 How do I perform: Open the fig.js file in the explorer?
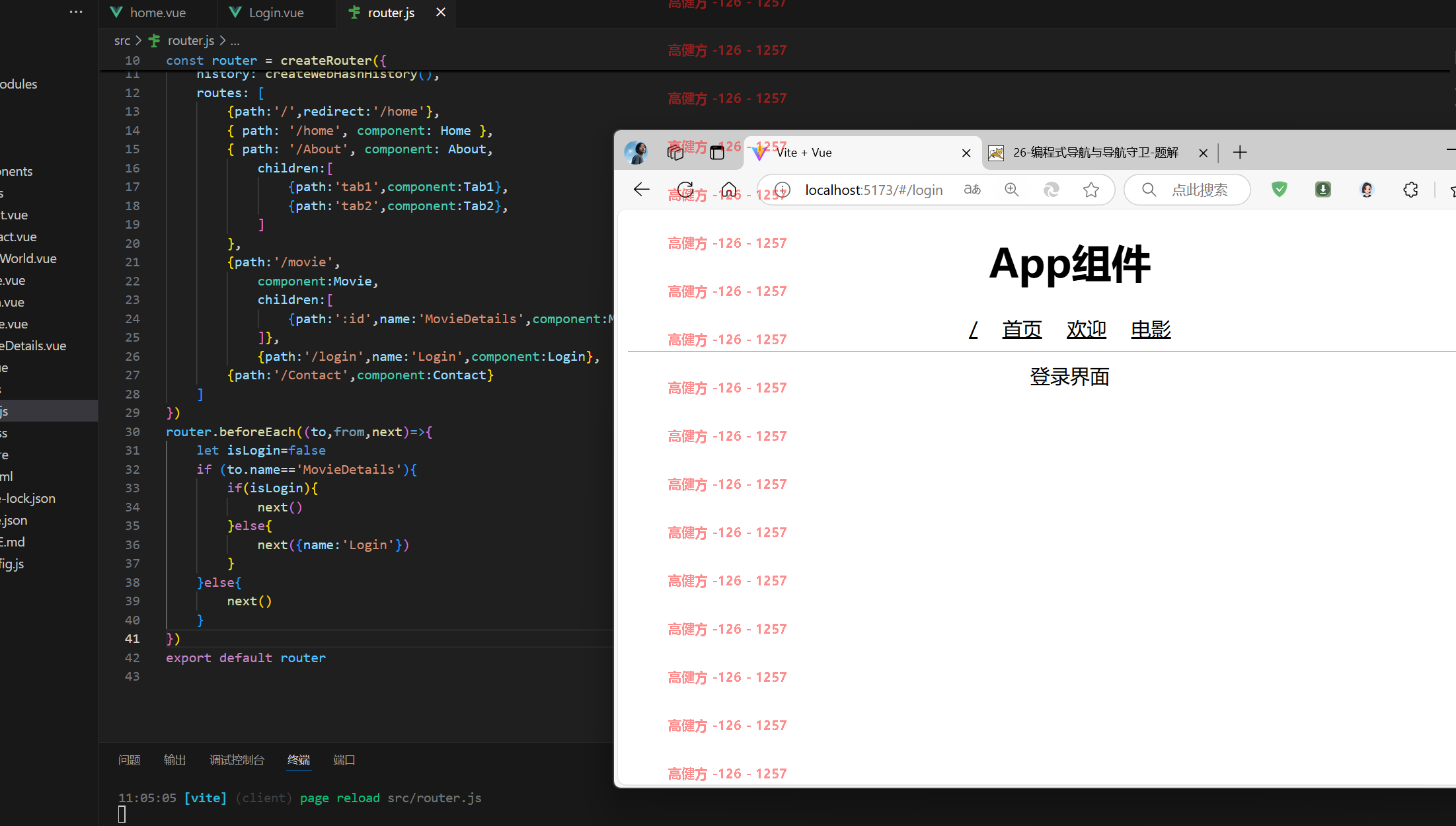(13, 564)
